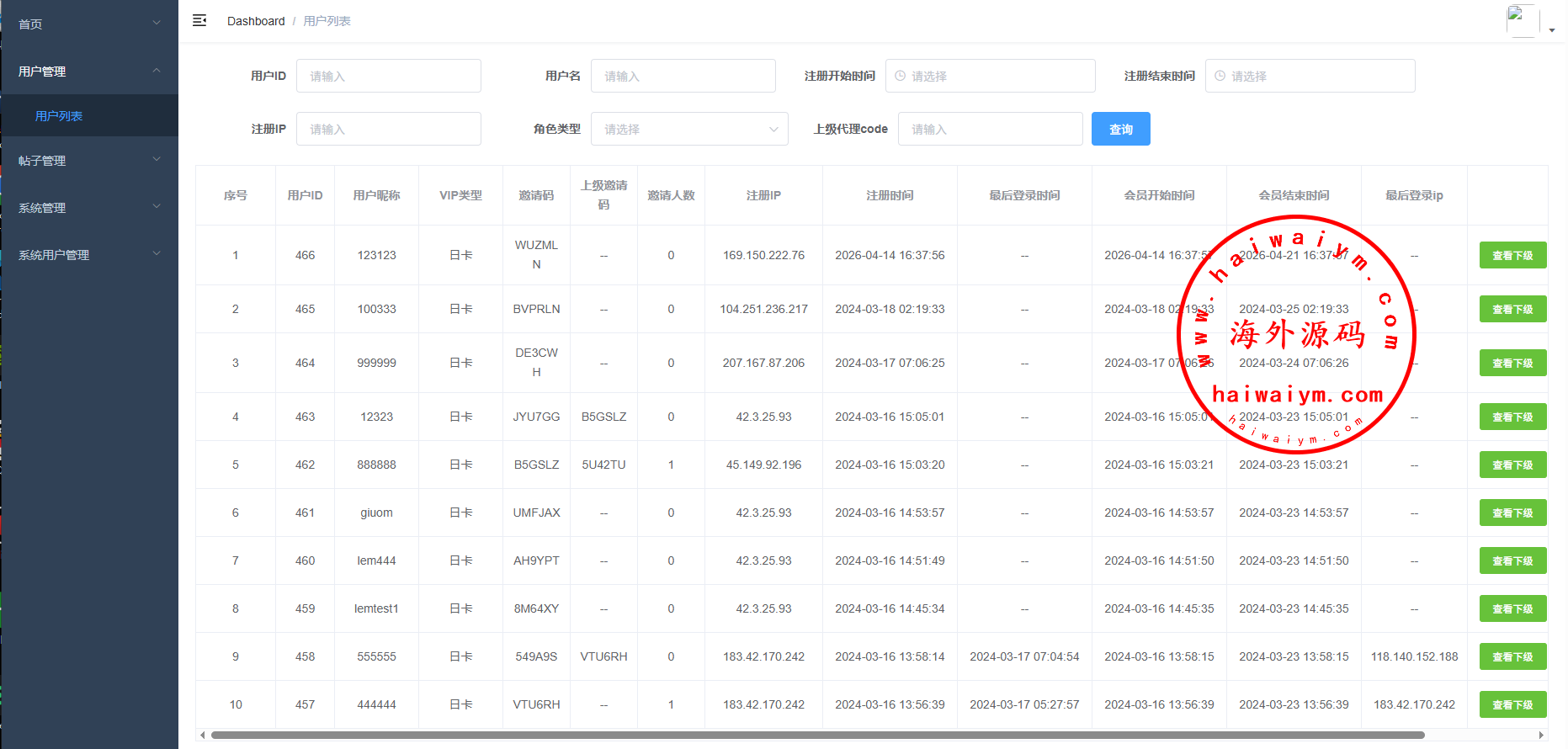Image resolution: width=1568 pixels, height=749 pixels.
Task: Expand the 系统管理 sidebar menu
Action: click(88, 207)
